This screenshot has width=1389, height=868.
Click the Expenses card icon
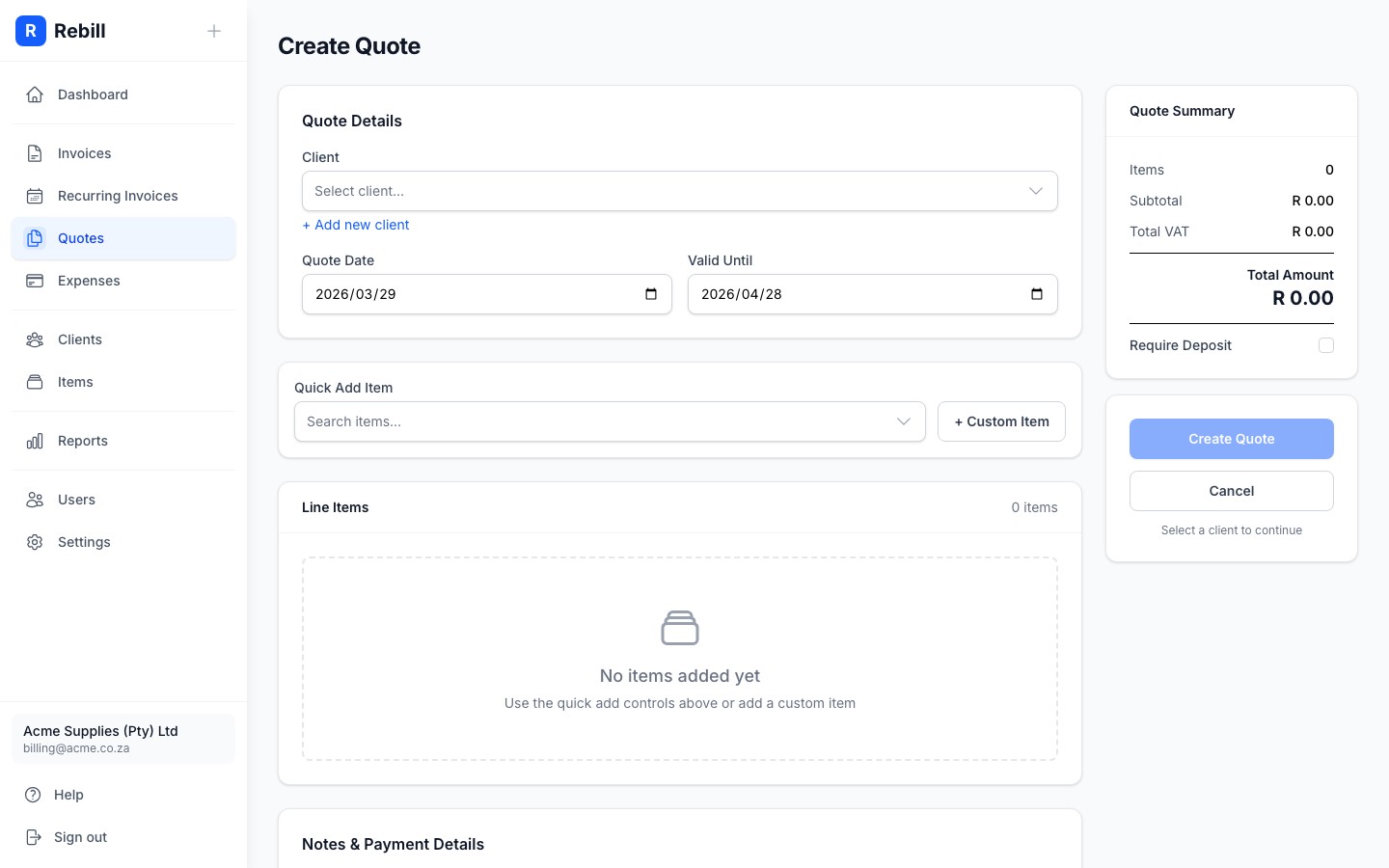(35, 281)
